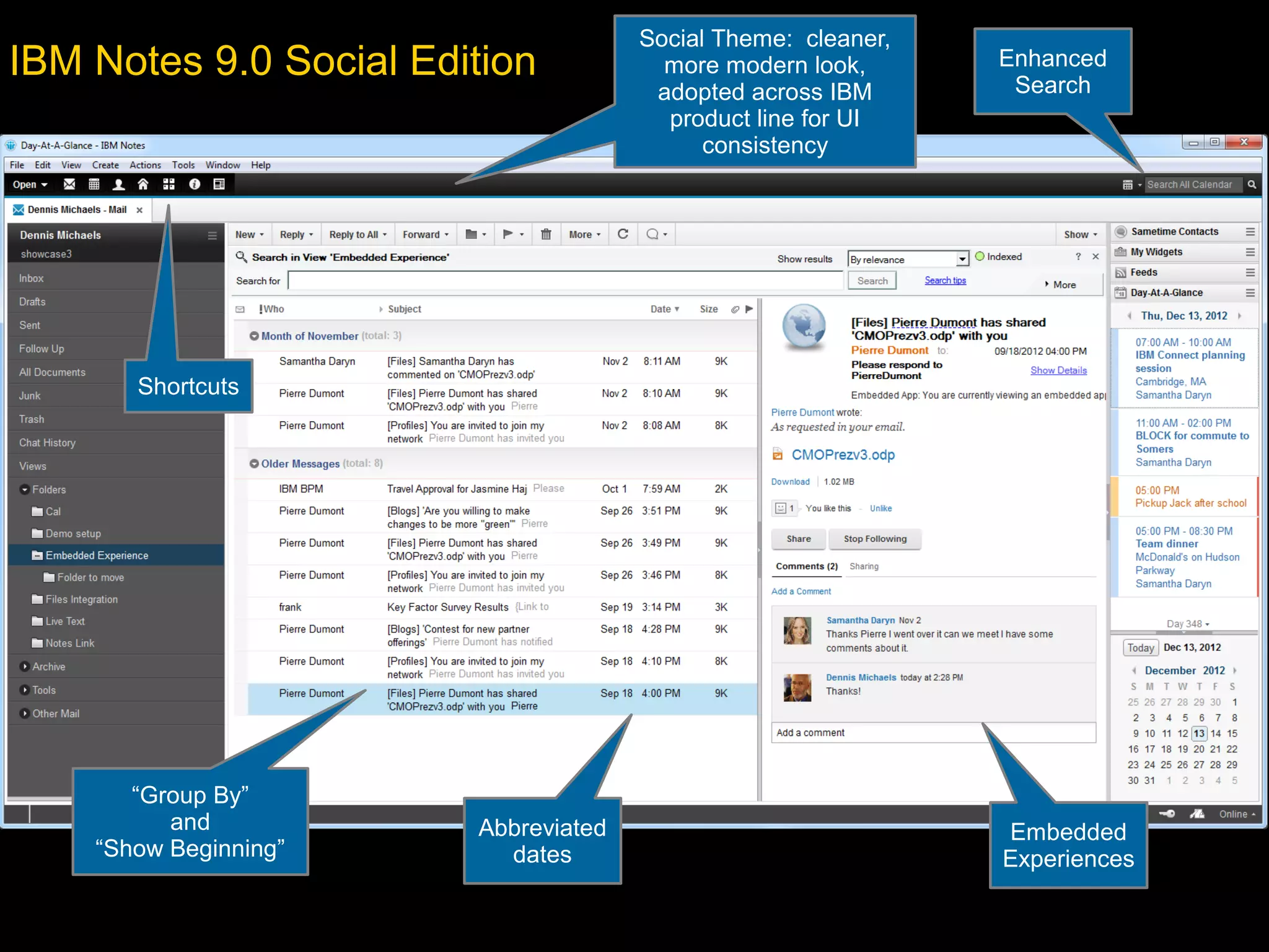Click the attachment paperclip column header

click(x=735, y=309)
